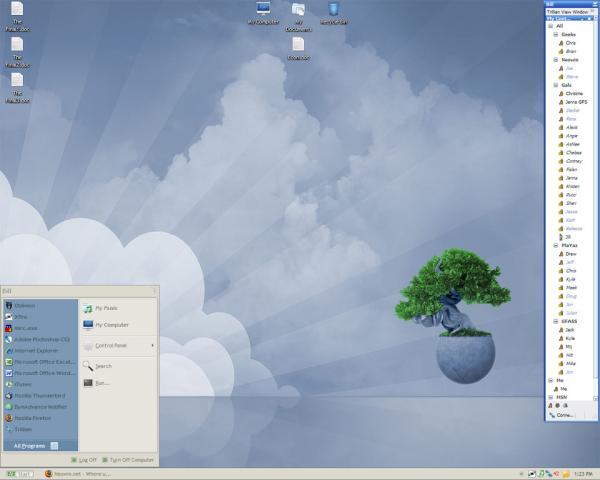Collapse the Gals contact group

tap(556, 85)
